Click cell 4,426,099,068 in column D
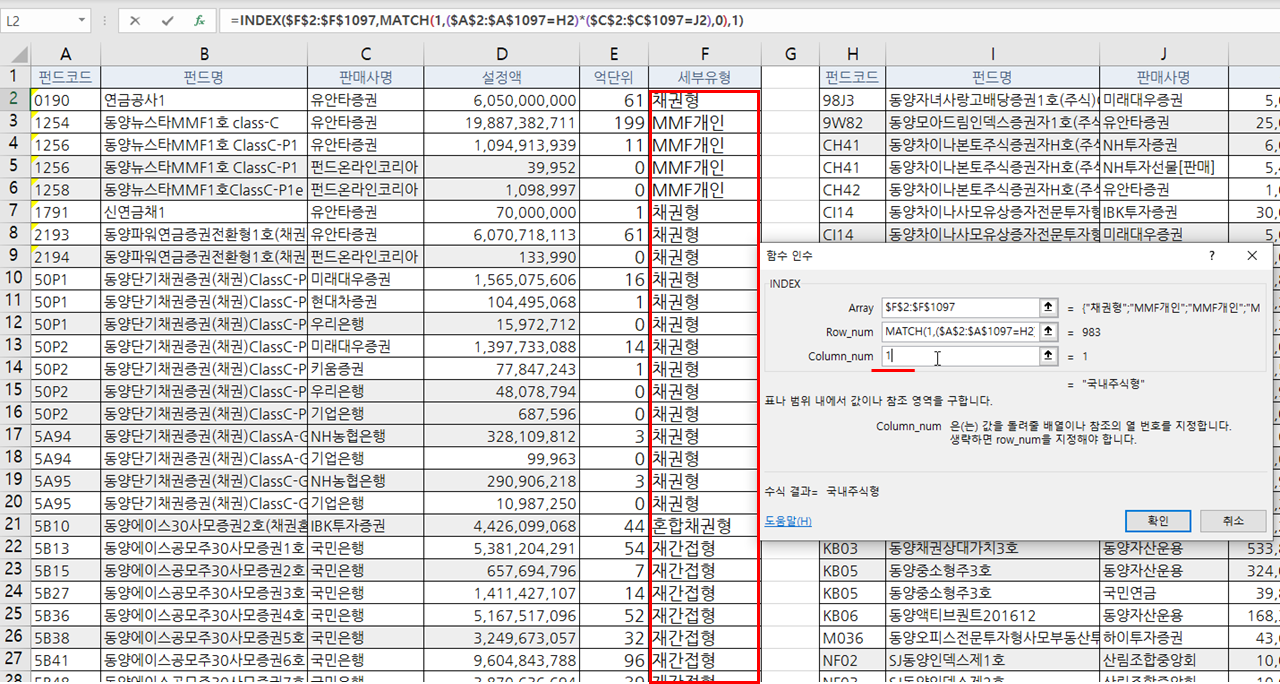 tap(502, 525)
